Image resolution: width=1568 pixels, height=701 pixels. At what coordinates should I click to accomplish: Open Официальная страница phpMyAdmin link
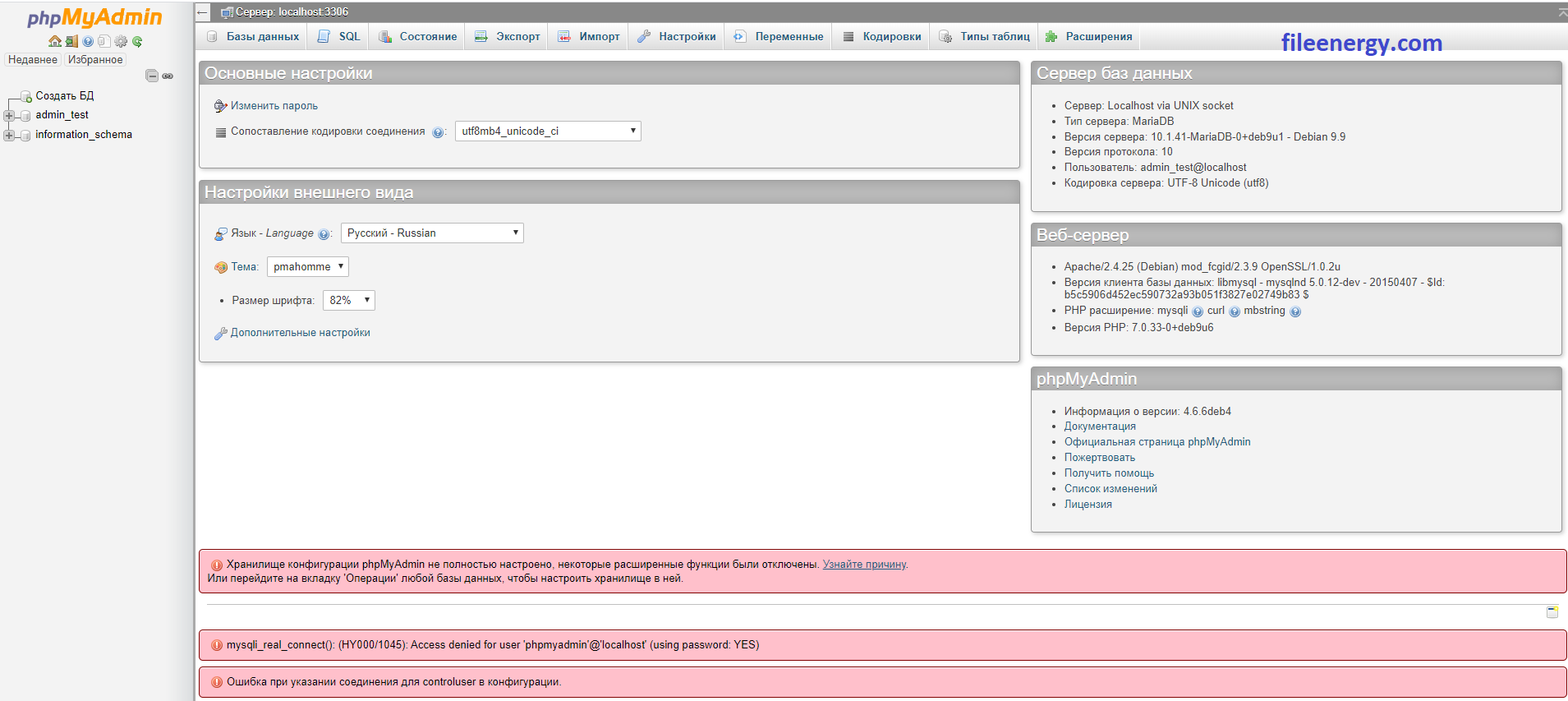[x=1157, y=442]
